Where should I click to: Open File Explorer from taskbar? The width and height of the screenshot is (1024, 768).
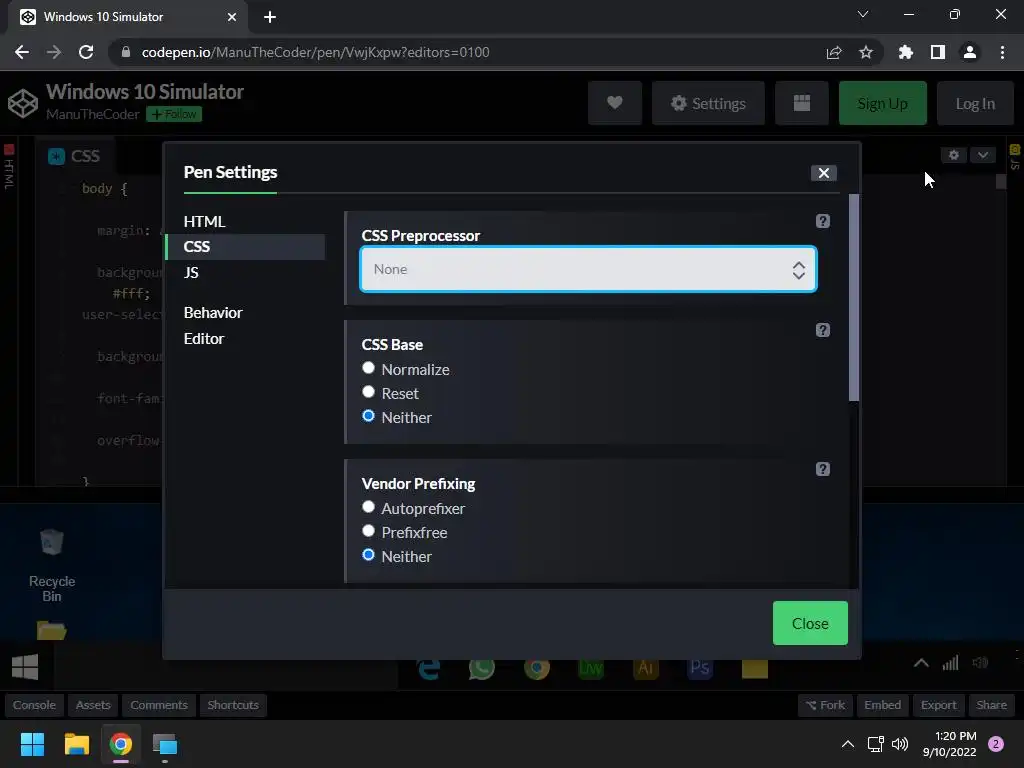point(76,744)
